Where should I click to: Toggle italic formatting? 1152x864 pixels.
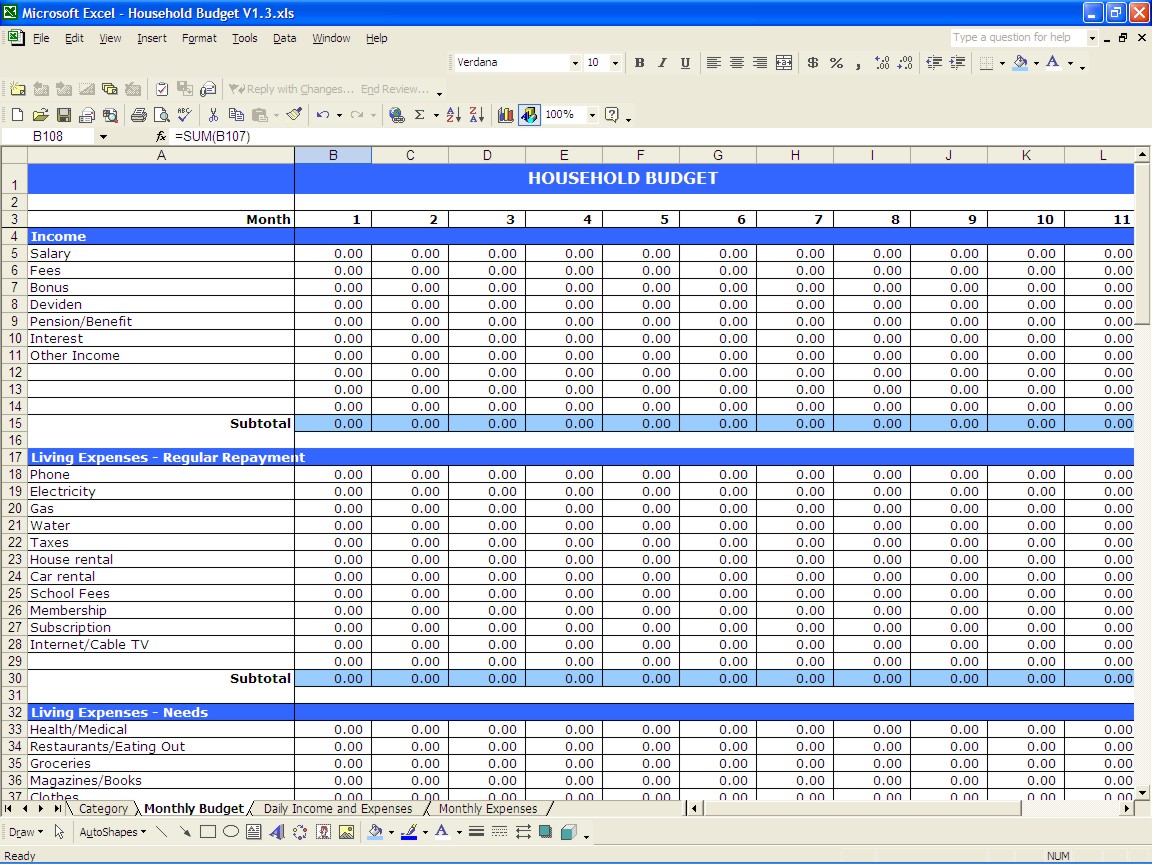click(x=662, y=62)
